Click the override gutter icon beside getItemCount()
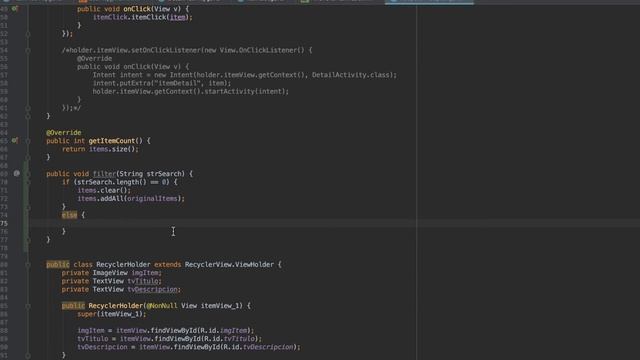Screen dimensions: 640x360 (14, 140)
